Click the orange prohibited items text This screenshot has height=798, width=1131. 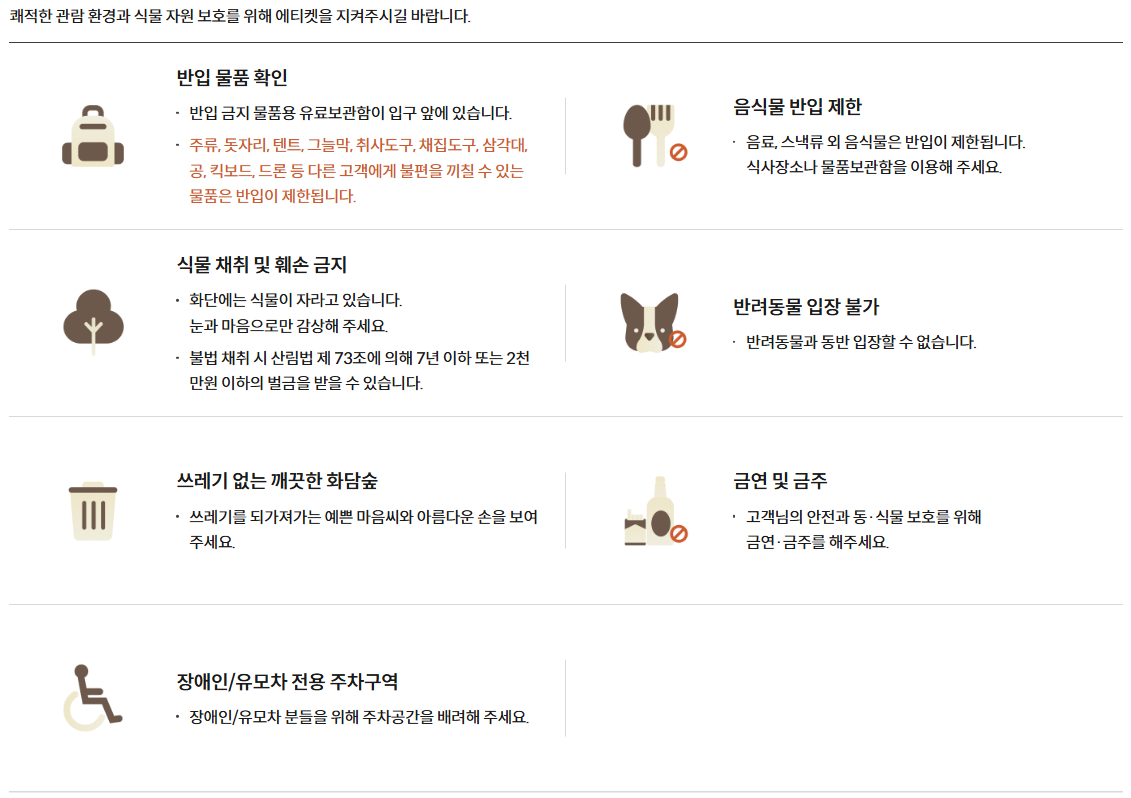point(358,170)
